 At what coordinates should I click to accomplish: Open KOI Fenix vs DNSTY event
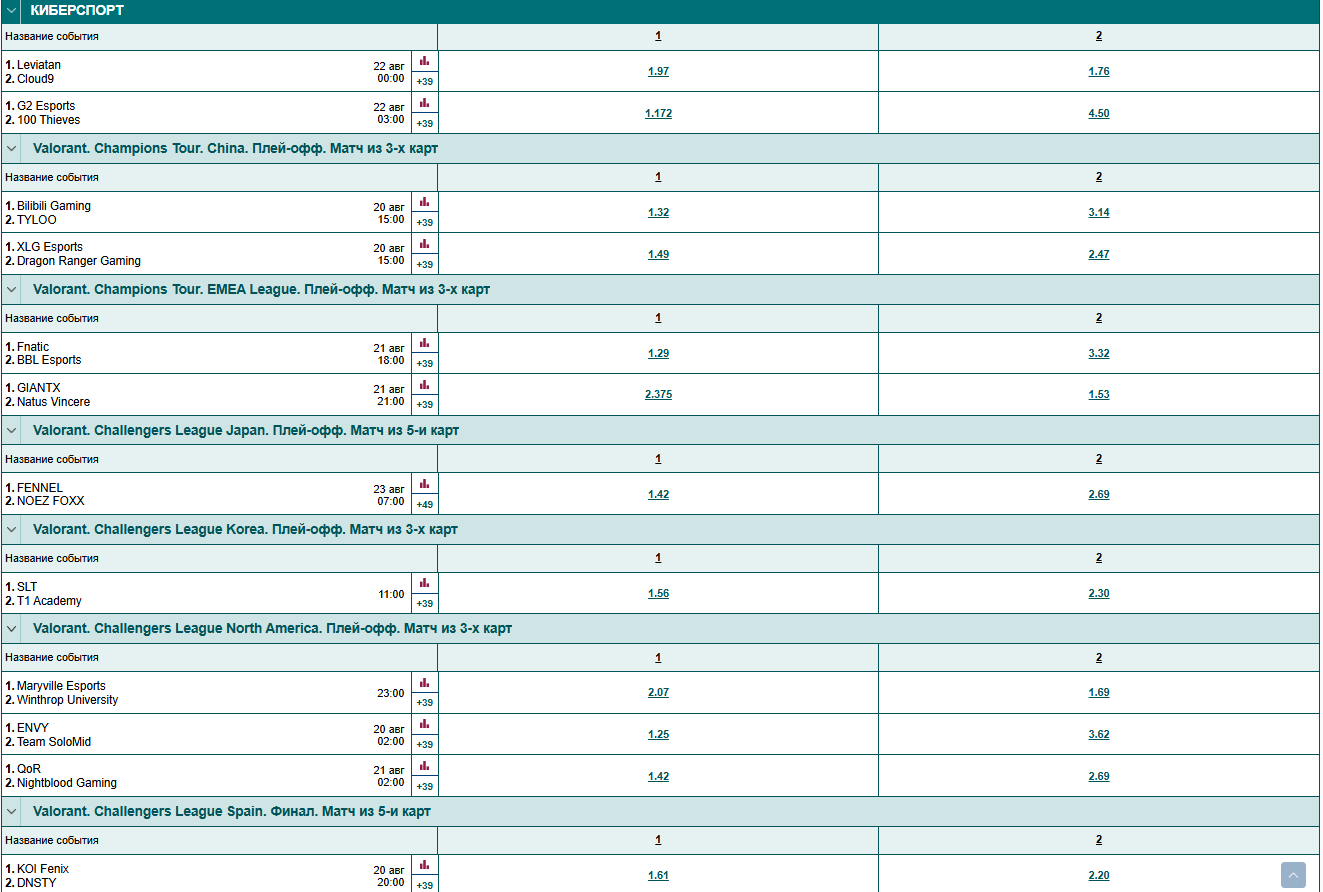tap(37, 876)
